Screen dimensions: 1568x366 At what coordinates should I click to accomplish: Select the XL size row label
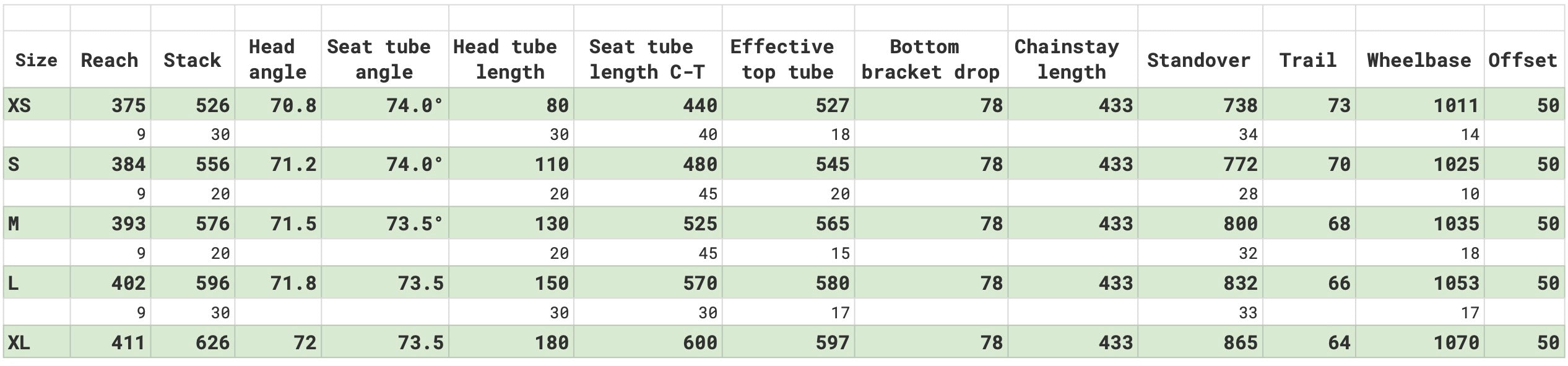click(19, 342)
